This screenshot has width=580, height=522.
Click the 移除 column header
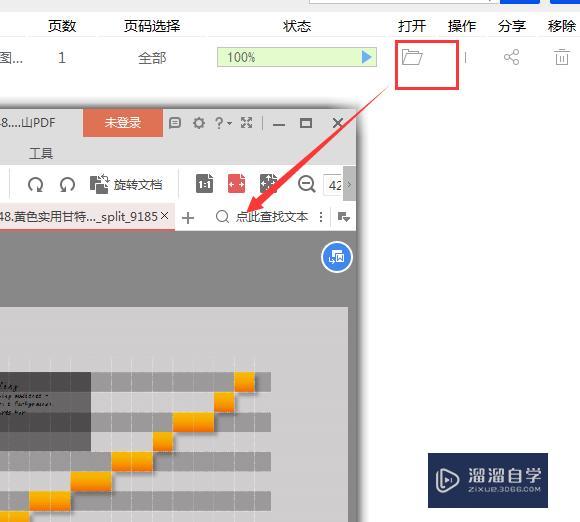(562, 26)
